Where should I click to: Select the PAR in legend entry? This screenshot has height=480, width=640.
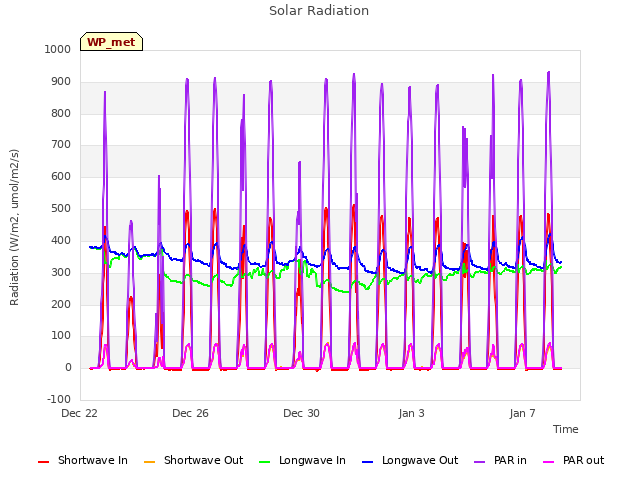click(x=500, y=460)
